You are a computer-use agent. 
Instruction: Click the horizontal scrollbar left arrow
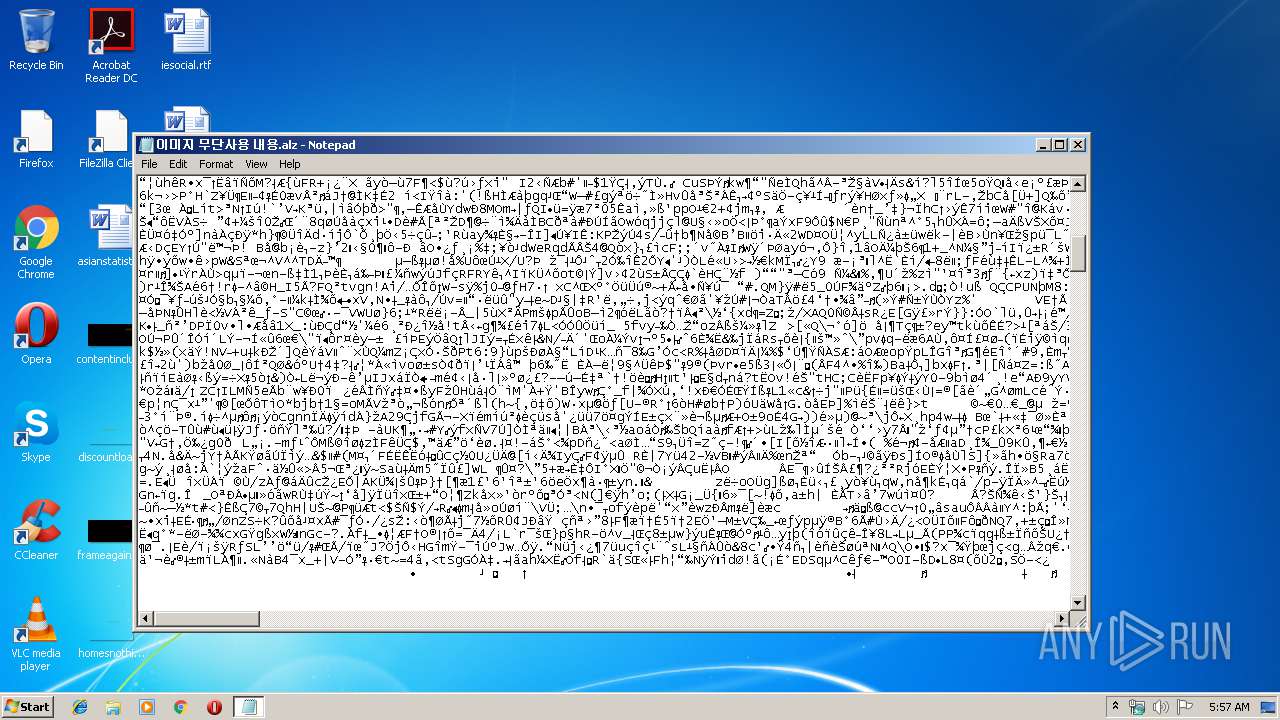tap(146, 619)
